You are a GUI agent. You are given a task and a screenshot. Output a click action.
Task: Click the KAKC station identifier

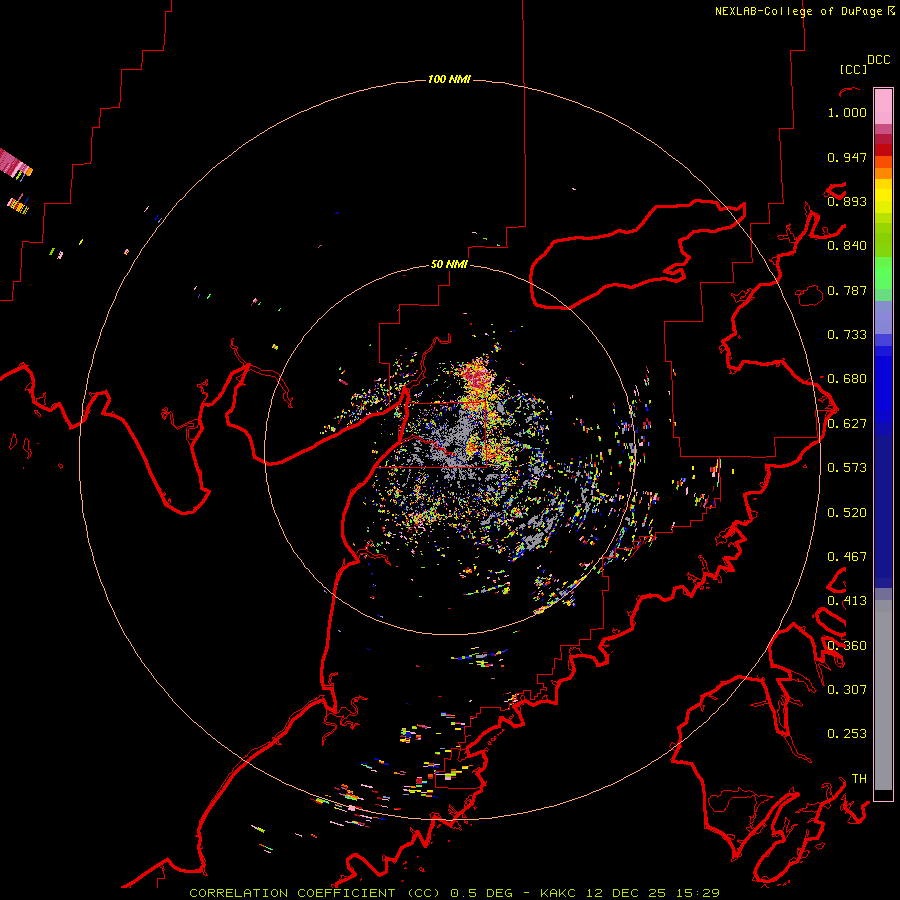pyautogui.click(x=558, y=893)
